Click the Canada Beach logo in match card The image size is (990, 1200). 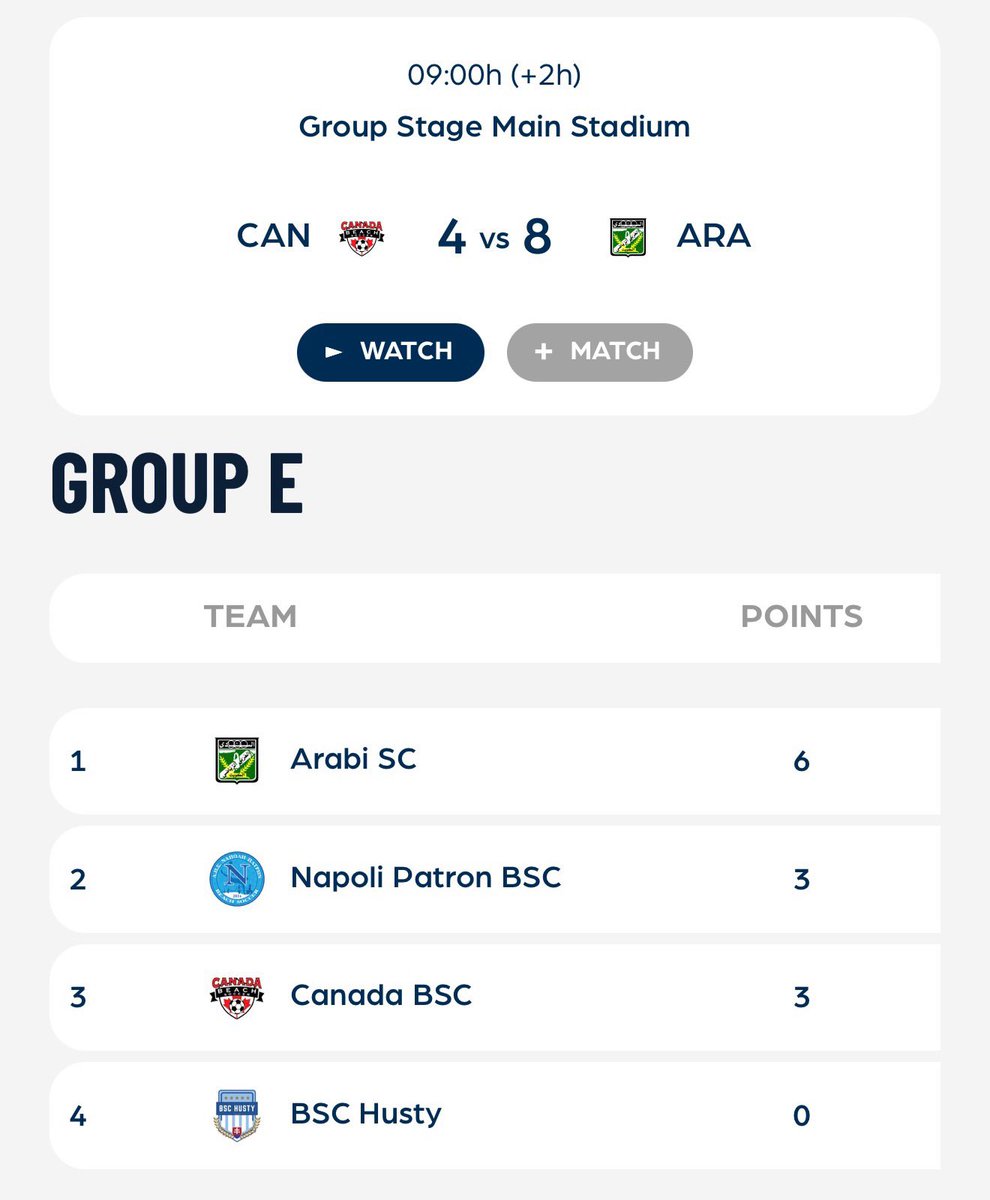(361, 238)
